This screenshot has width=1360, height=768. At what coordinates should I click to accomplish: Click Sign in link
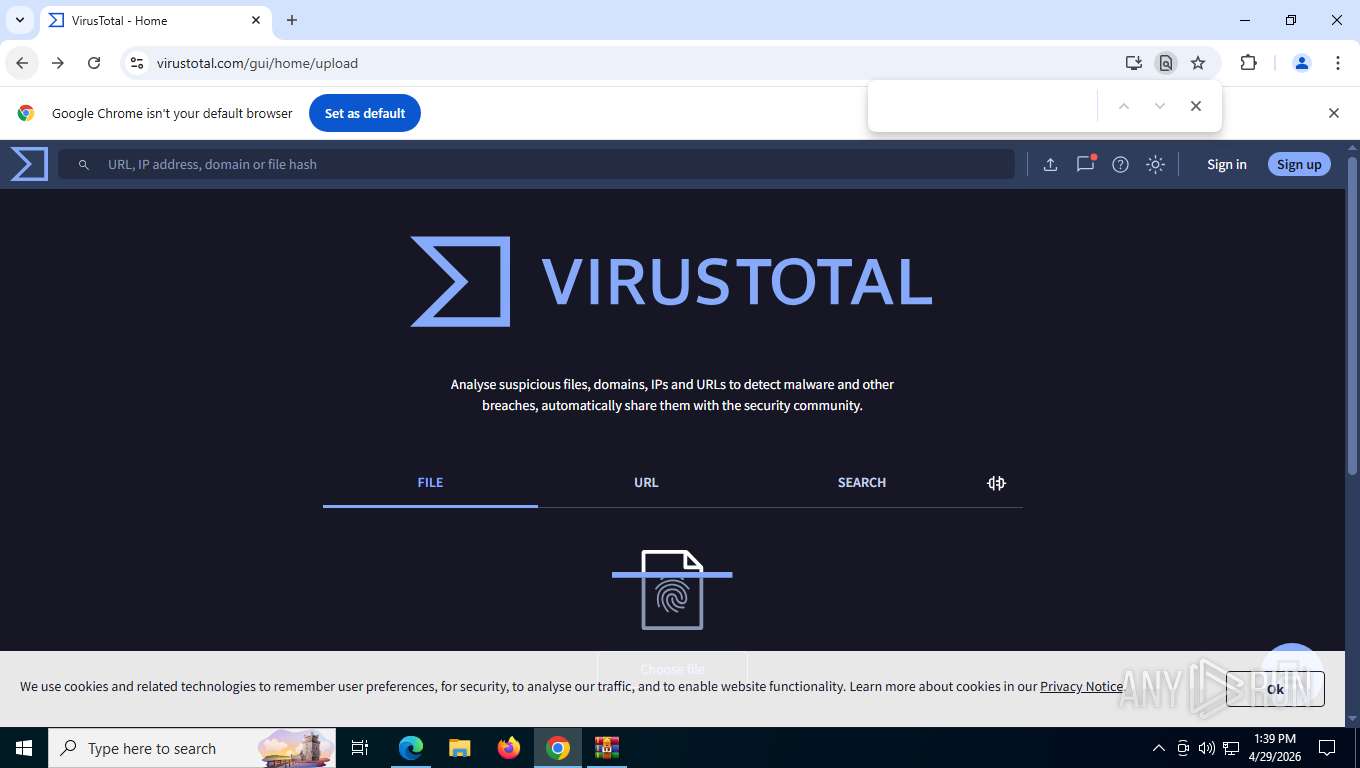tap(1226, 165)
